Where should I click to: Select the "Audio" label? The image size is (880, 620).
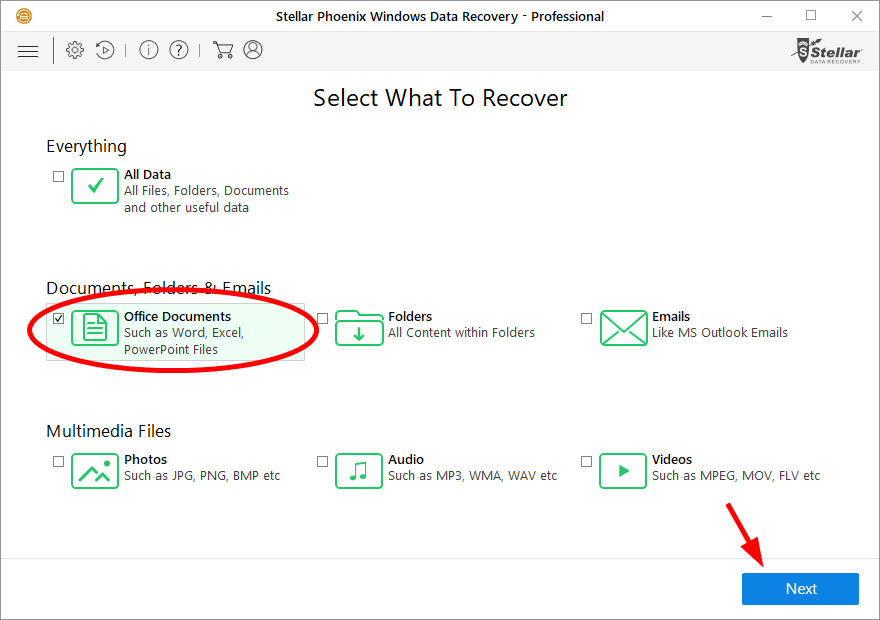pos(406,460)
